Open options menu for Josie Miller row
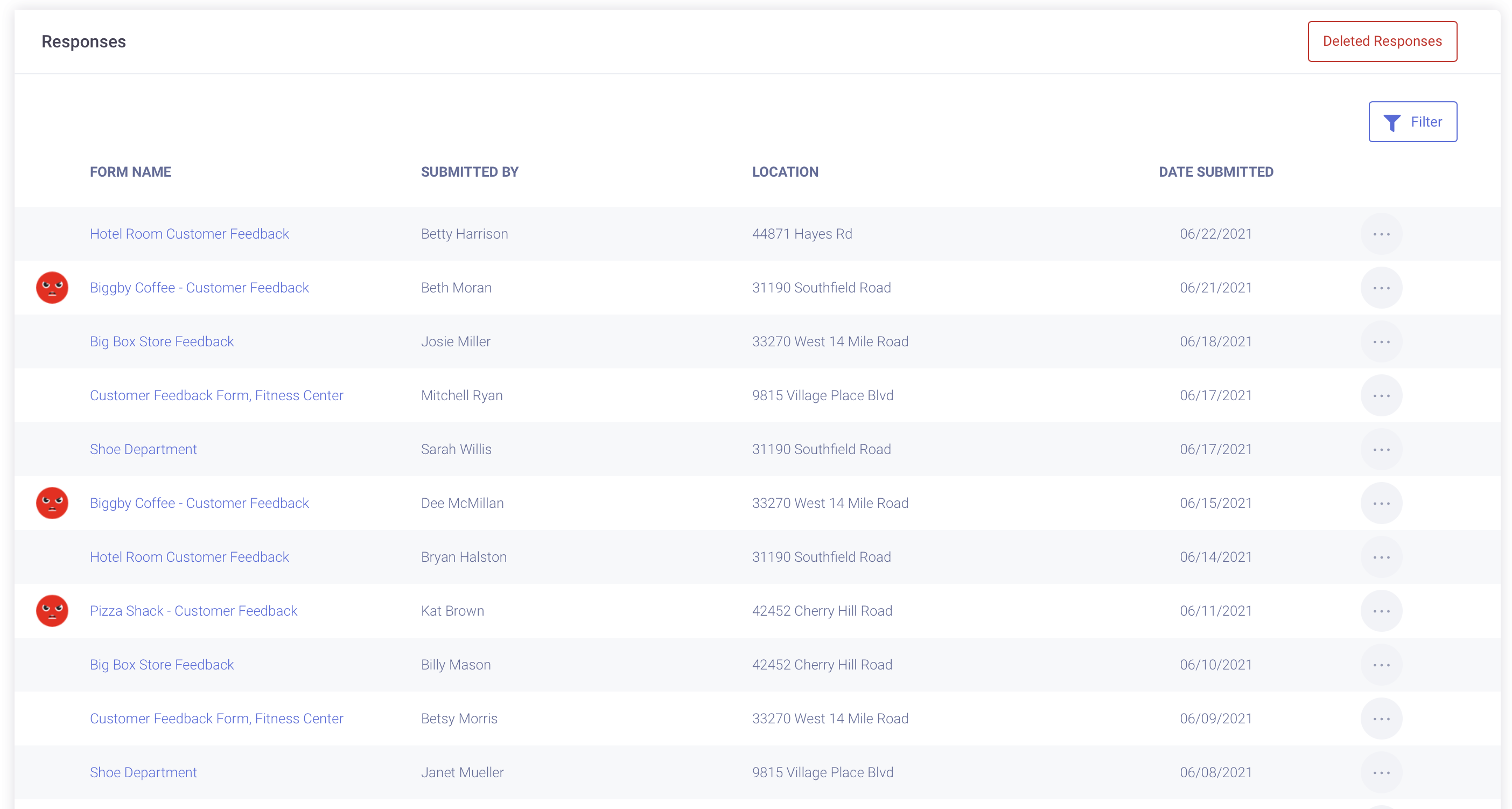The height and width of the screenshot is (809, 1512). pyautogui.click(x=1381, y=341)
